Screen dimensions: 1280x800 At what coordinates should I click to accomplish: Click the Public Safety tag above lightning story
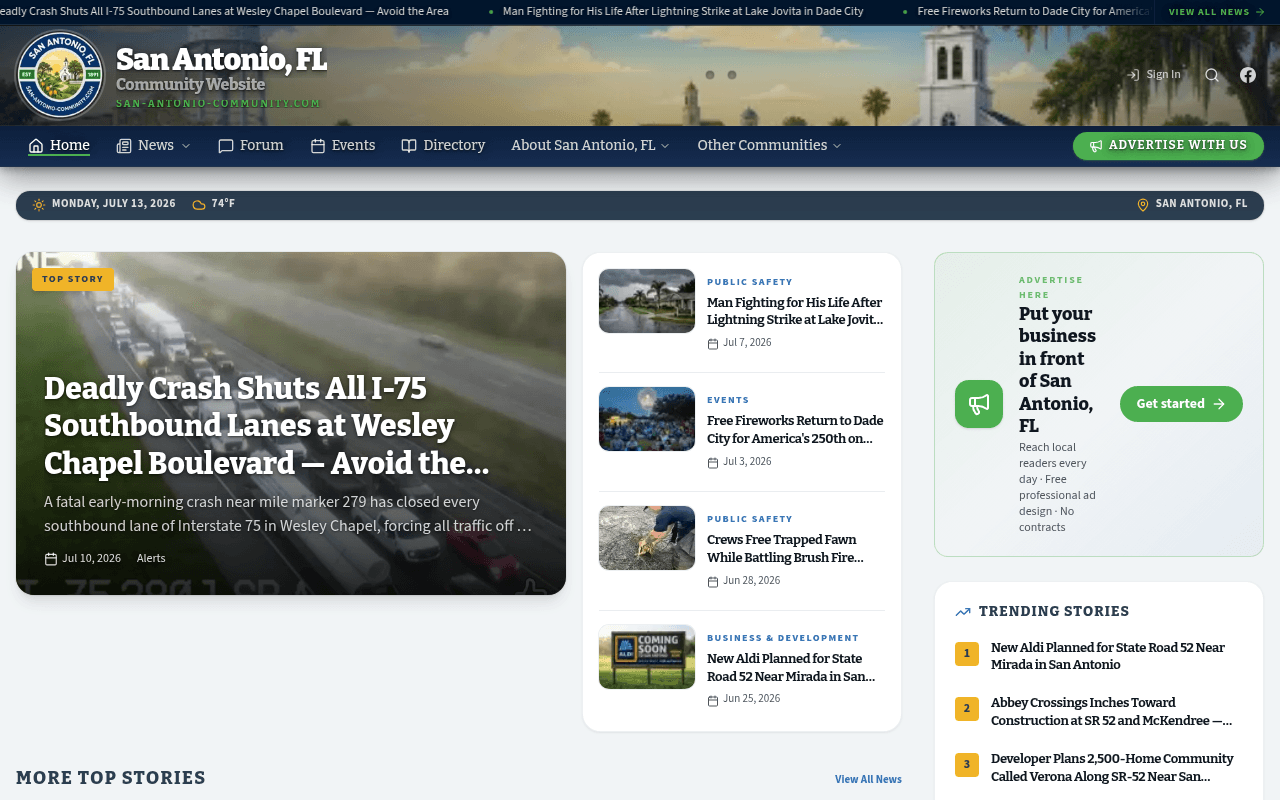pyautogui.click(x=750, y=282)
